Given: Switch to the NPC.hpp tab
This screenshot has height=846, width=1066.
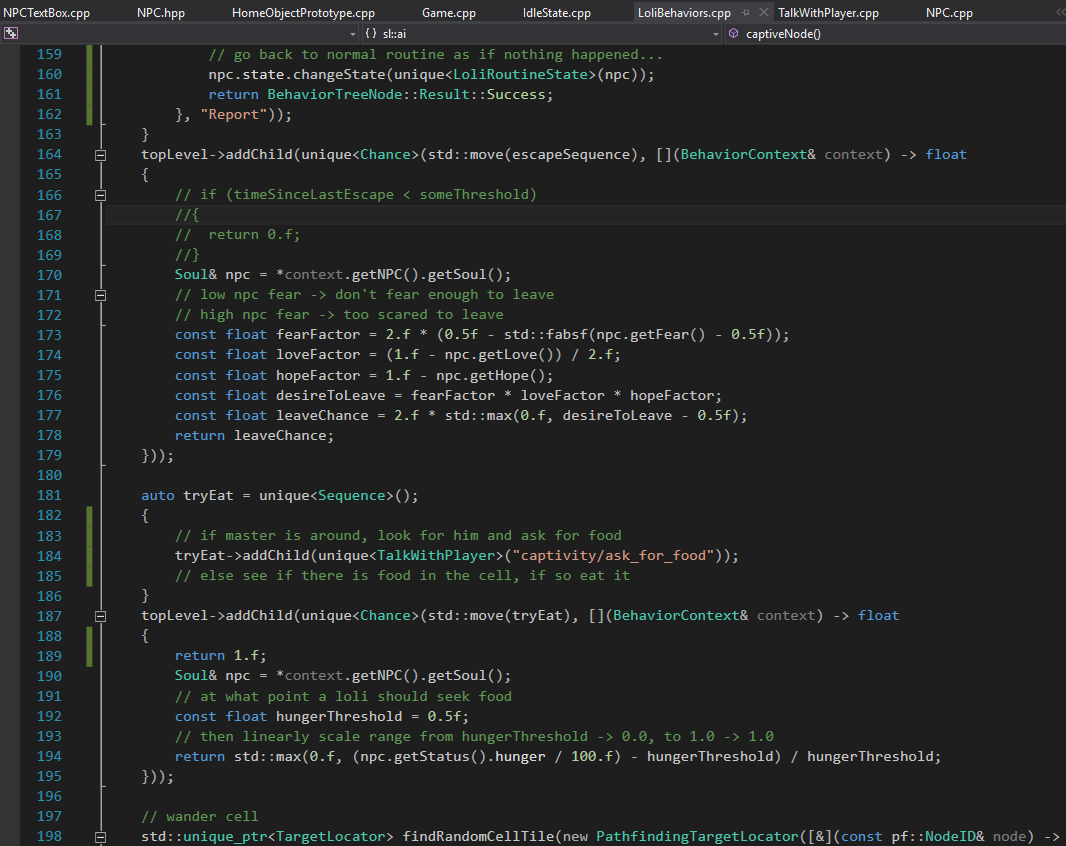Looking at the screenshot, I should [x=160, y=13].
